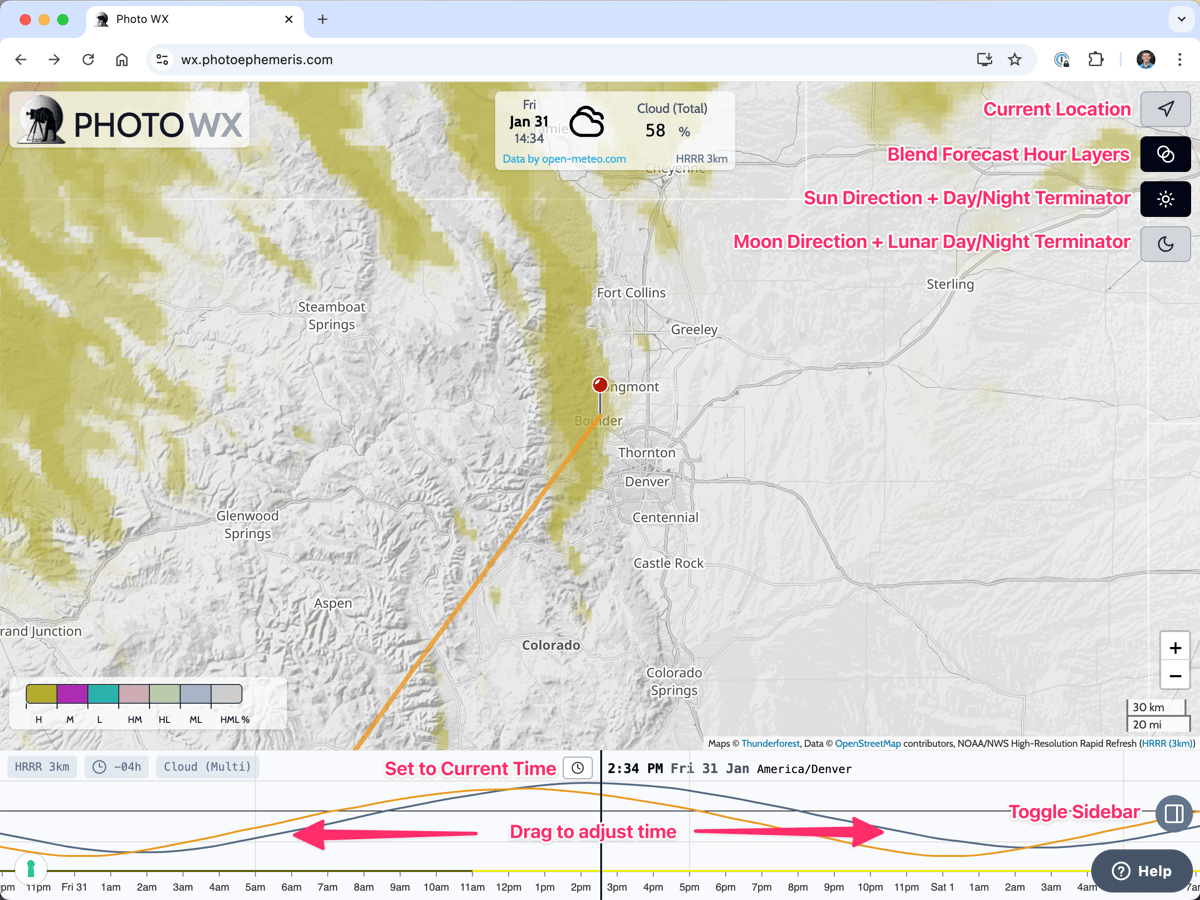The height and width of the screenshot is (900, 1200).
Task: Select the ML cloud legend swatch
Action: (195, 694)
